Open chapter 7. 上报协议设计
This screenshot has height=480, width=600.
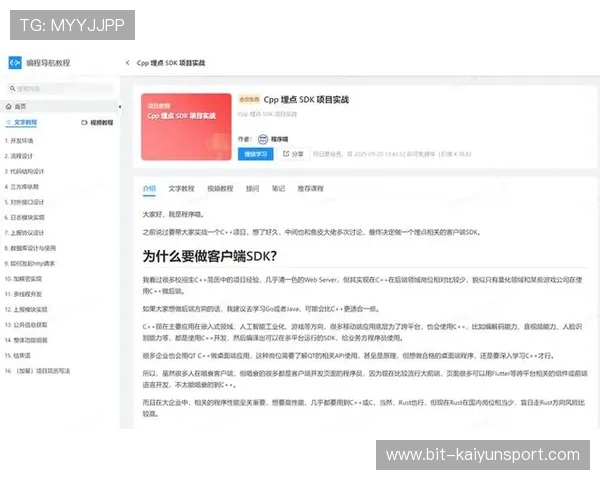24,233
